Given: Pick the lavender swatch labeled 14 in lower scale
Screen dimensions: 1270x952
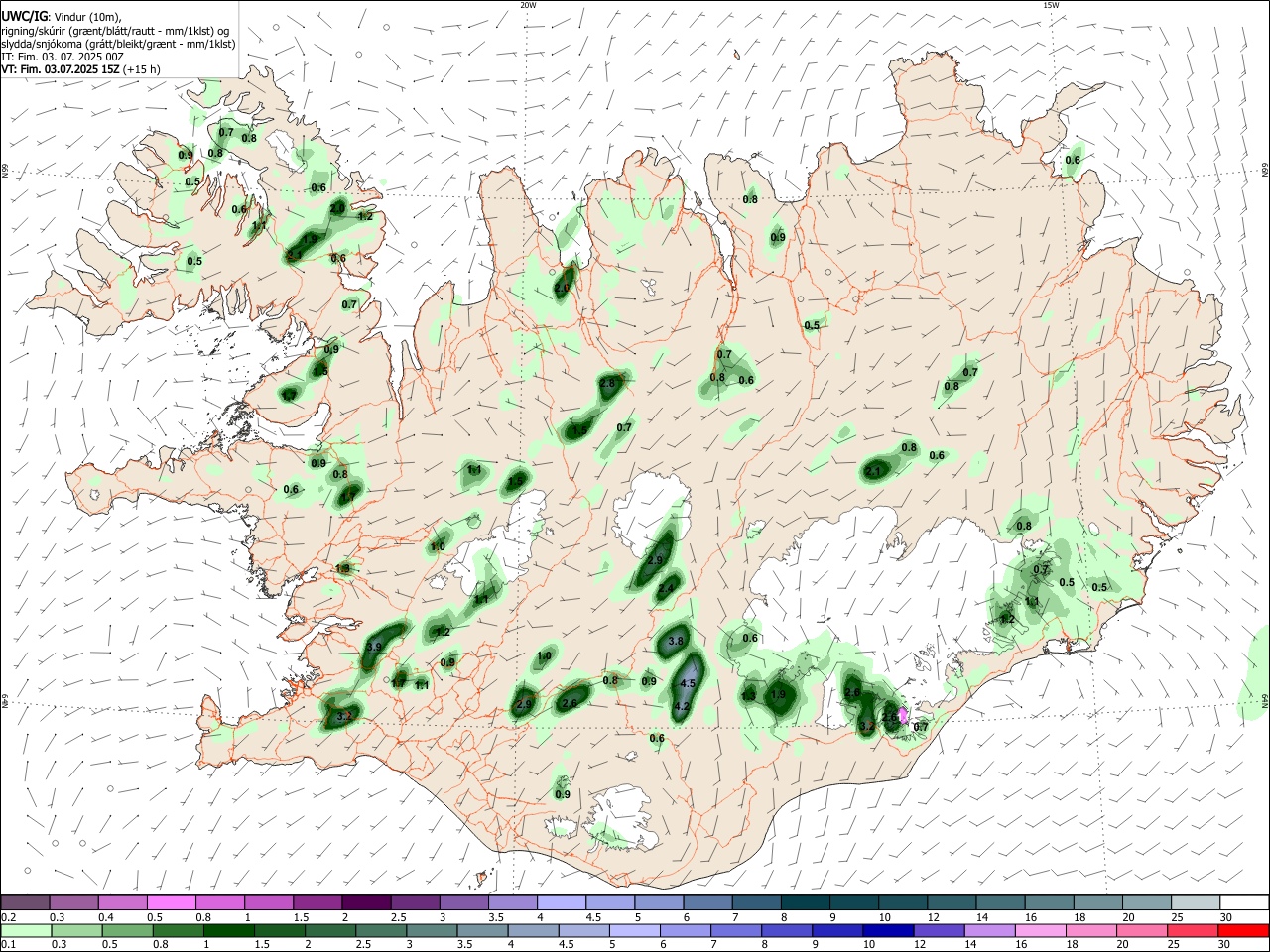Looking at the screenshot, I should pyautogui.click(x=989, y=930).
